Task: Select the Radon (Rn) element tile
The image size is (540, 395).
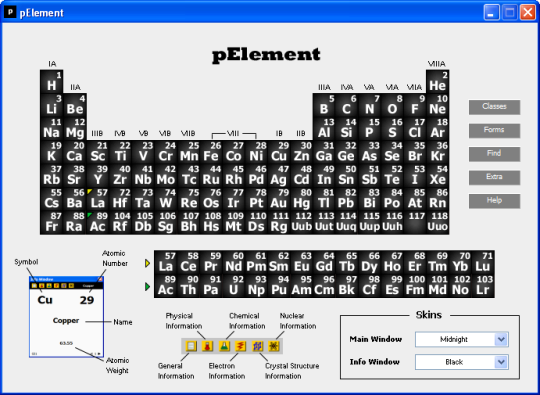Action: pyautogui.click(x=437, y=199)
